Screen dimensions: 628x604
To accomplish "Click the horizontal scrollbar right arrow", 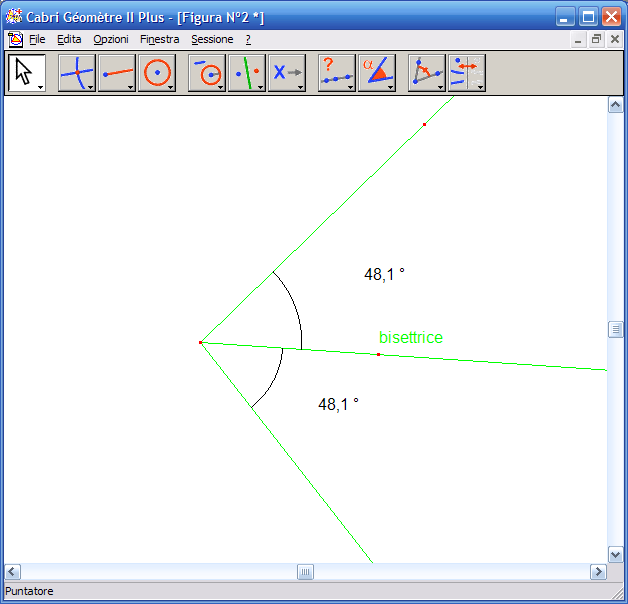I will (598, 572).
